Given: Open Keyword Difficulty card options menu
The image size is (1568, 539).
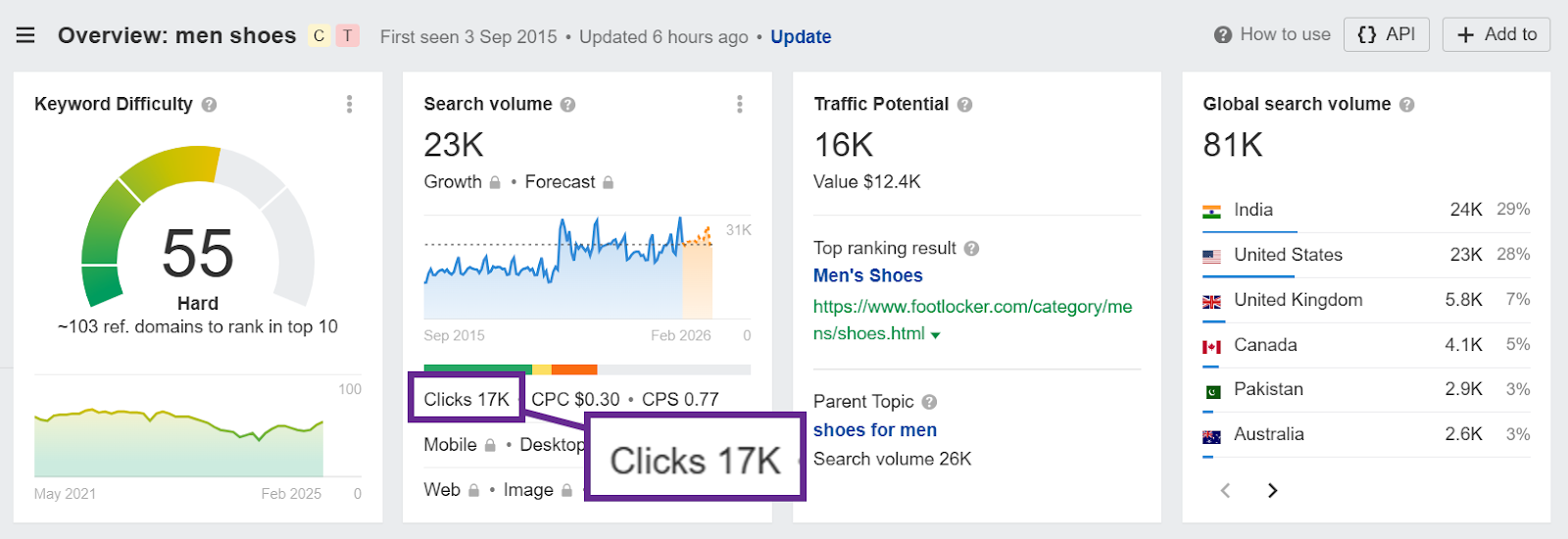Looking at the screenshot, I should click(349, 104).
